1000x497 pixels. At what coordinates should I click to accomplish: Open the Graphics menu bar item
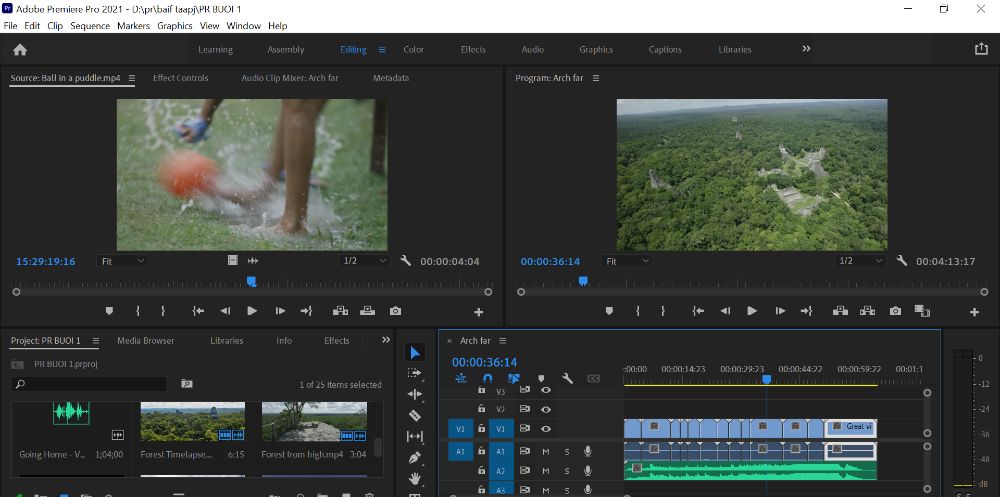pos(175,26)
